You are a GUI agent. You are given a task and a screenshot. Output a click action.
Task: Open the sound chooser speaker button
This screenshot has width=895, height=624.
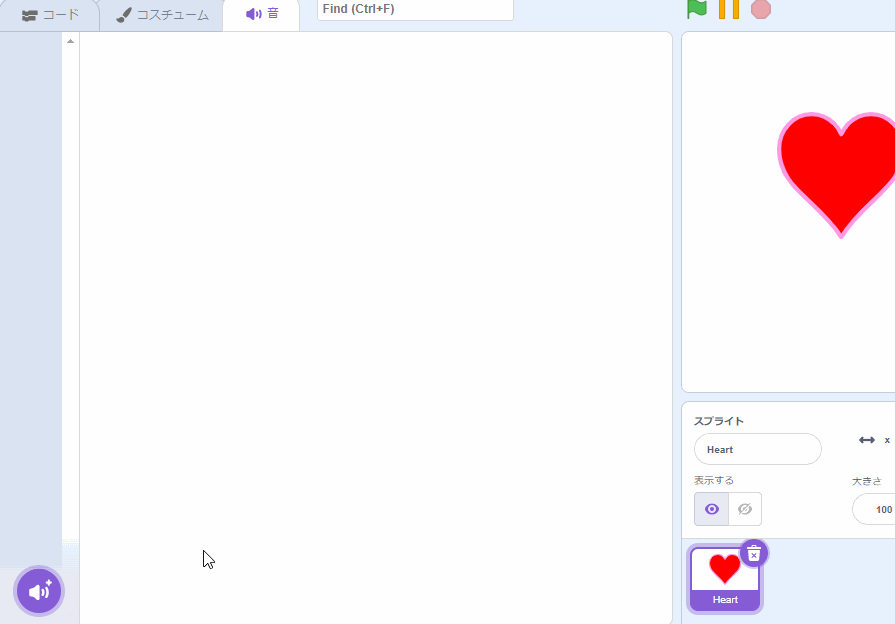click(x=38, y=590)
